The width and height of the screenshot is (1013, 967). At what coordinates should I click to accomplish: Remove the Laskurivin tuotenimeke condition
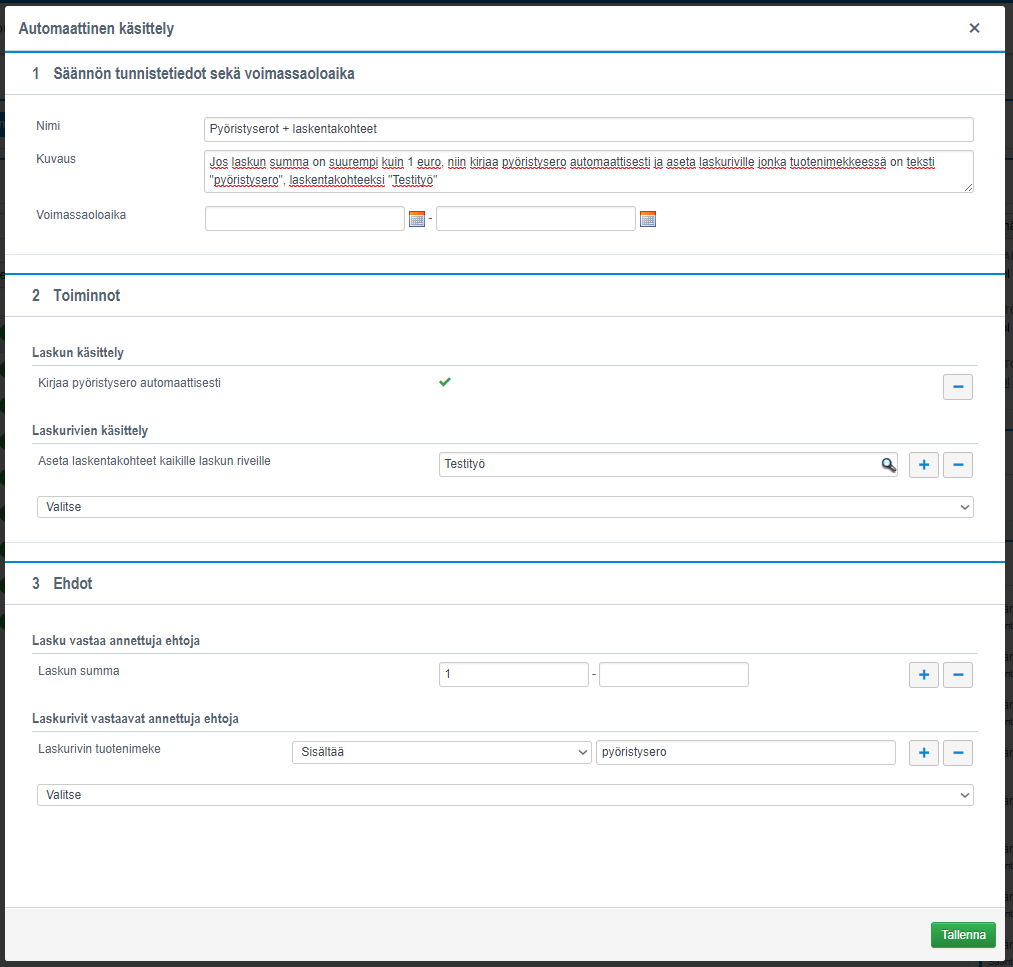(x=958, y=753)
